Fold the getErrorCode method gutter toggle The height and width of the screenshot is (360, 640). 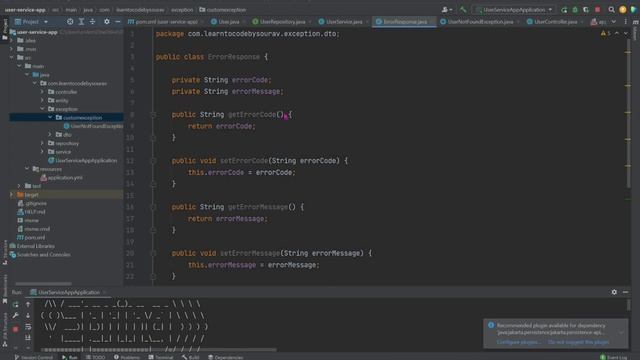click(153, 115)
